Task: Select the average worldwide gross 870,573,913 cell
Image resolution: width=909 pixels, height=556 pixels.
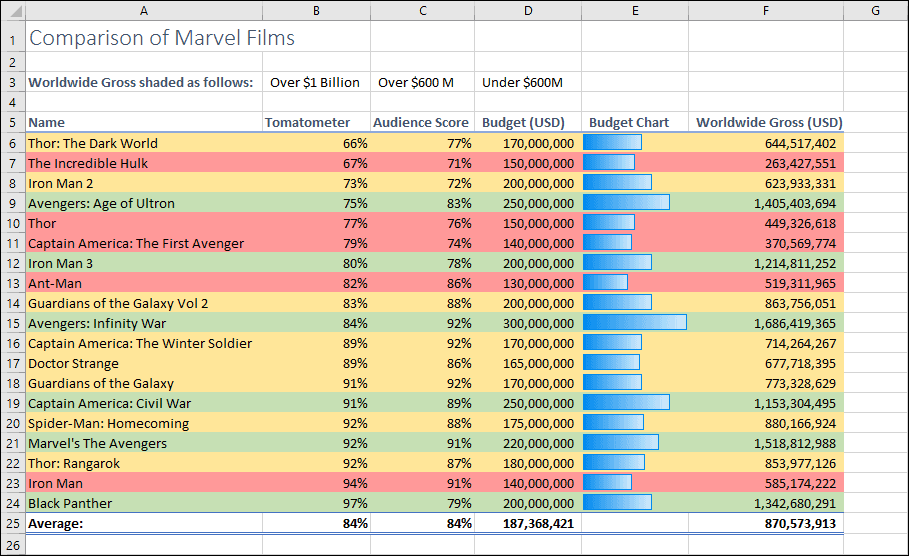Action: click(x=766, y=524)
